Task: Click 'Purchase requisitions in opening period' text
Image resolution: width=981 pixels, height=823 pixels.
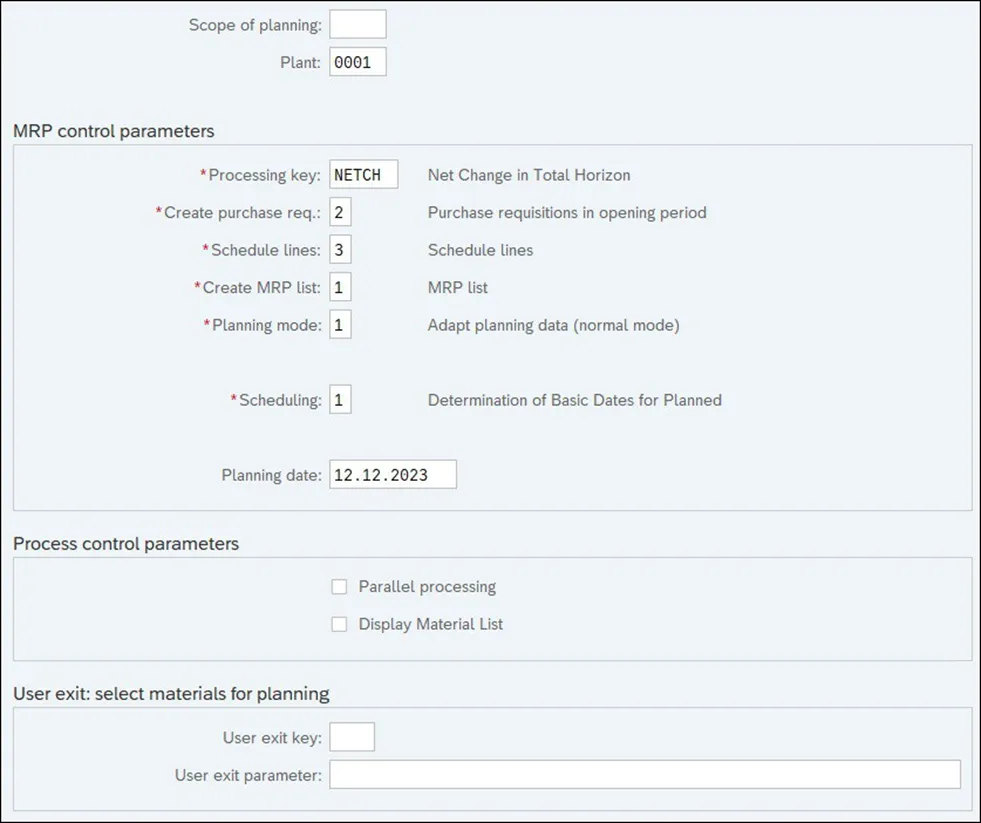Action: coord(567,213)
